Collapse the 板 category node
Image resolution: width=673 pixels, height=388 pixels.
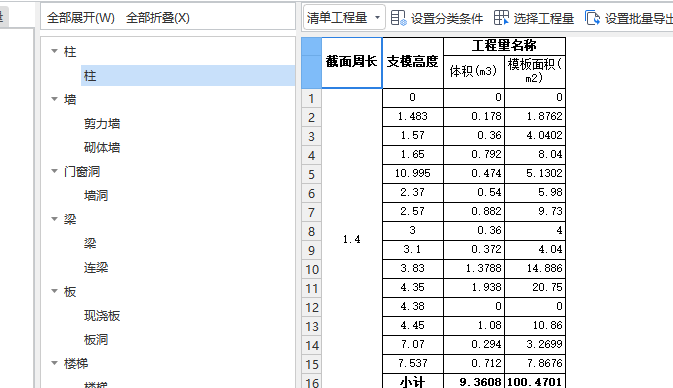[x=55, y=292]
